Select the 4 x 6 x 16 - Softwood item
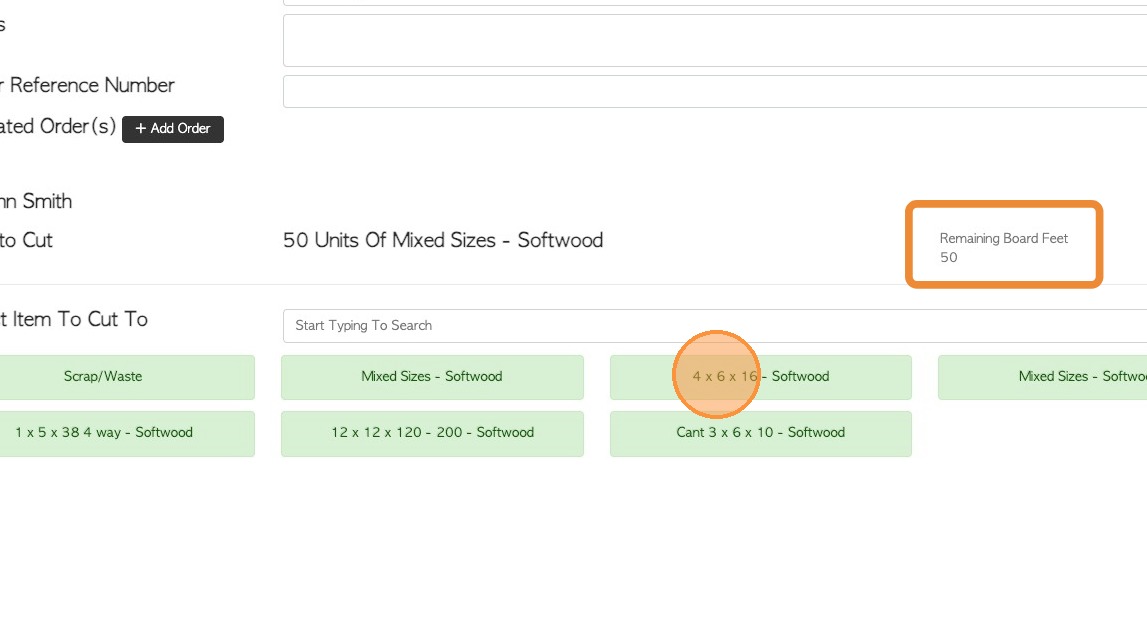 tap(761, 377)
